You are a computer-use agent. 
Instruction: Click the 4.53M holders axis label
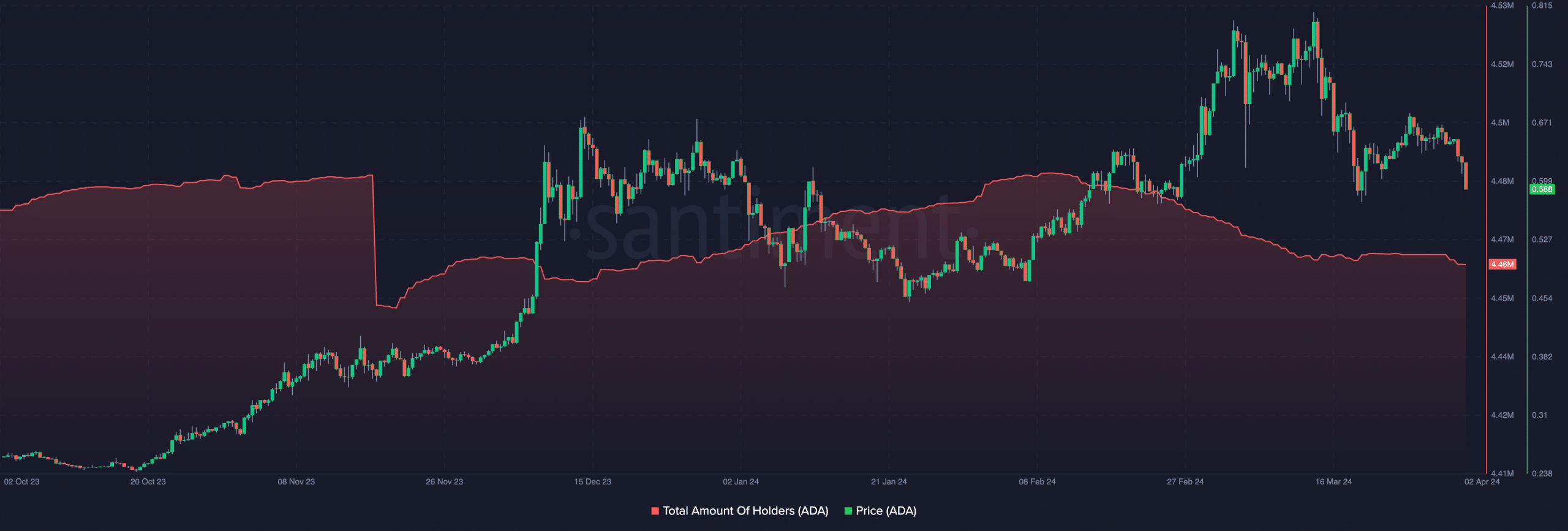pyautogui.click(x=1502, y=6)
